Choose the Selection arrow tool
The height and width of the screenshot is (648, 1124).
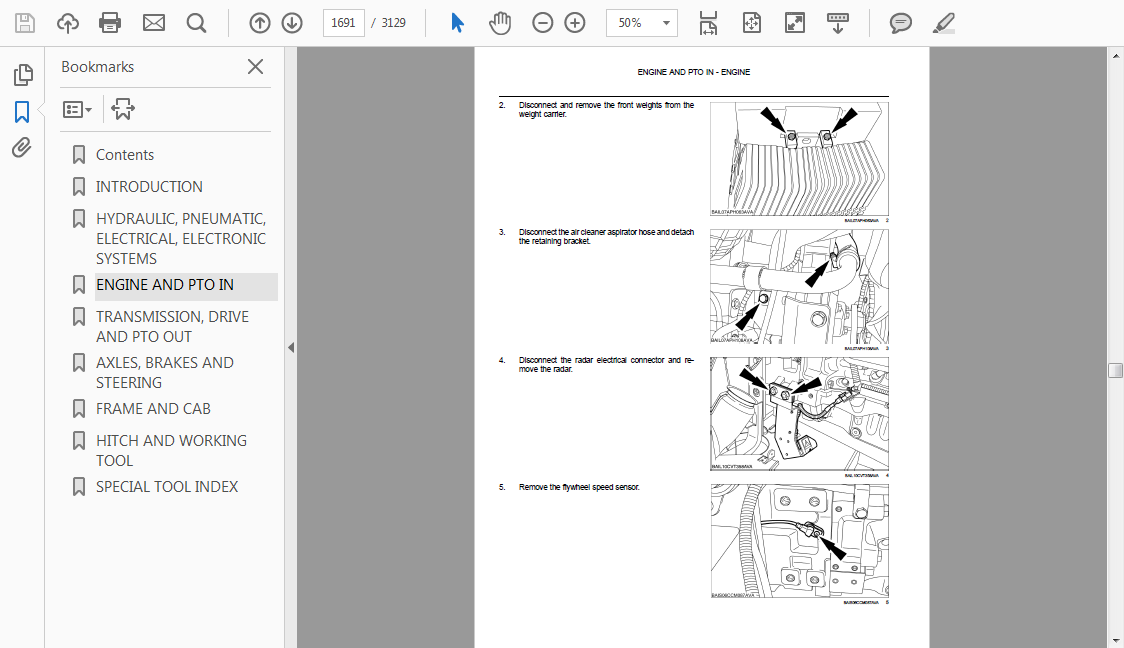point(457,23)
